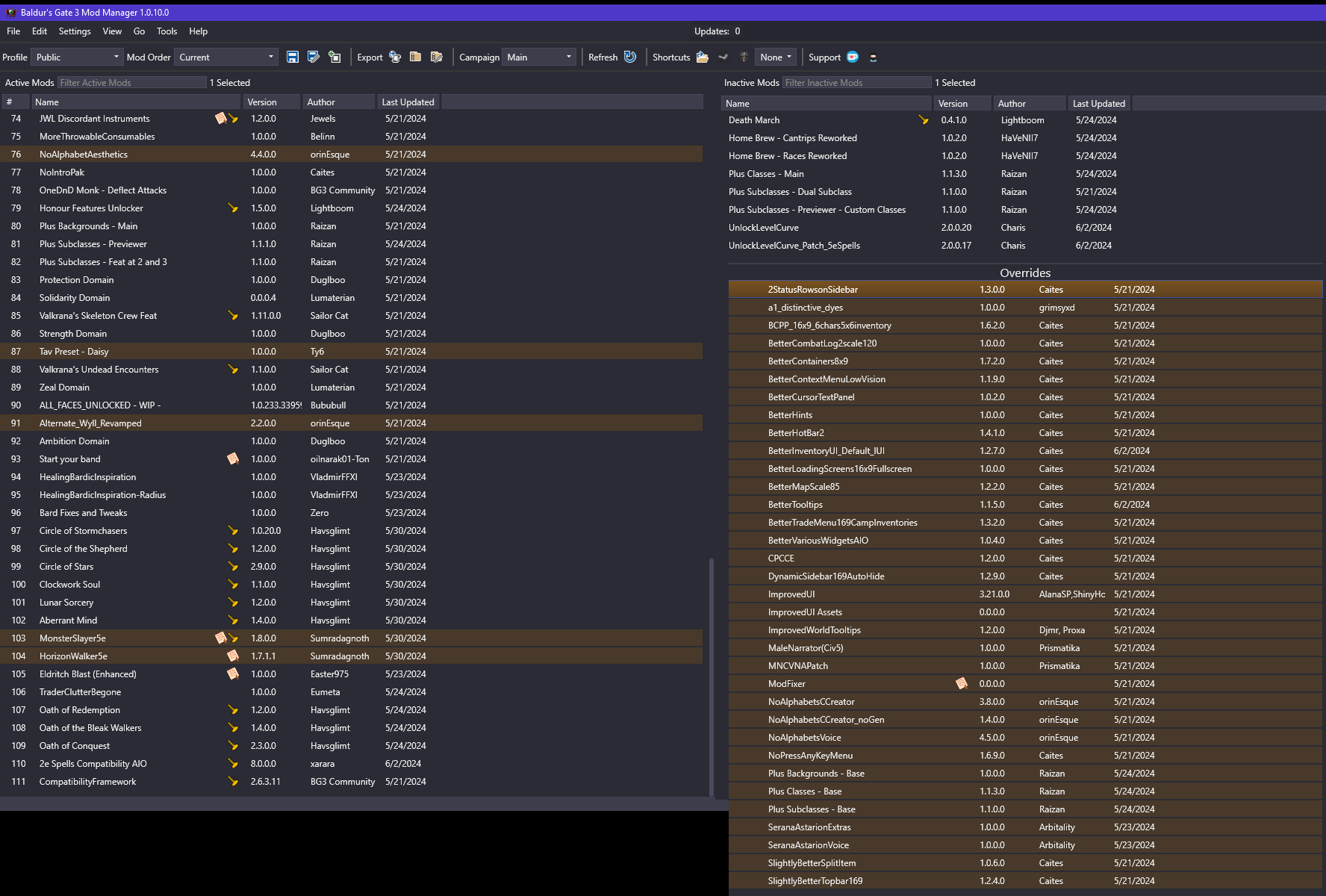Click the circular Refresh arrow icon
Screen dimensions: 1326x896
[x=630, y=57]
